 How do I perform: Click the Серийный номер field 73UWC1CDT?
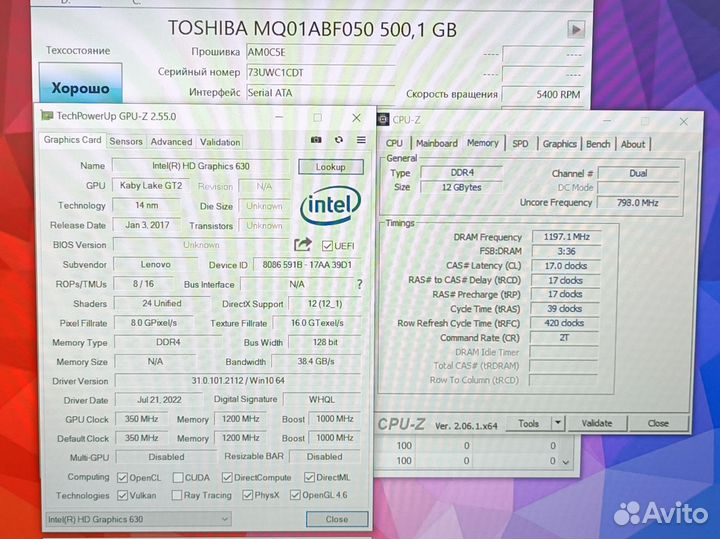pos(321,73)
